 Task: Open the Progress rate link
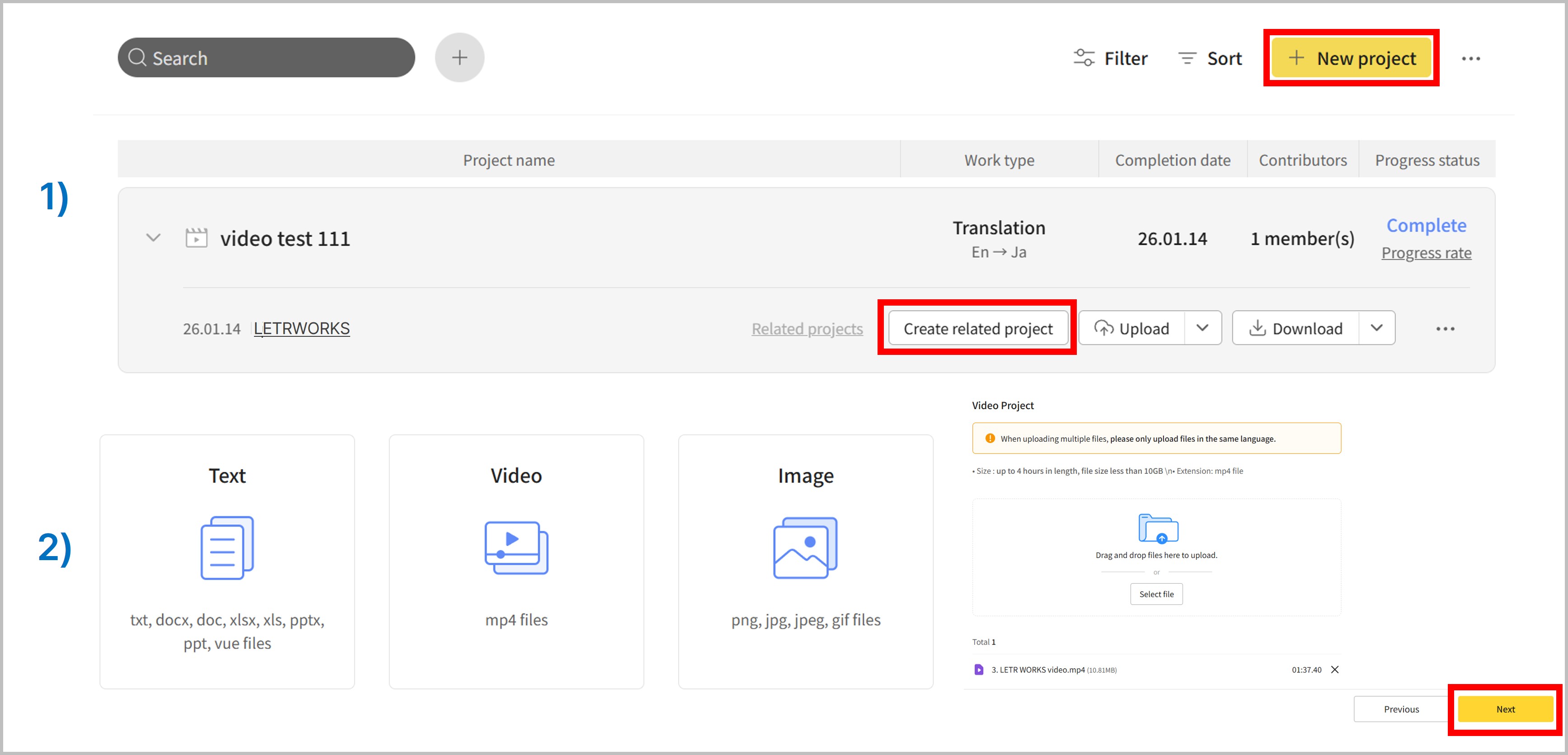click(x=1426, y=253)
